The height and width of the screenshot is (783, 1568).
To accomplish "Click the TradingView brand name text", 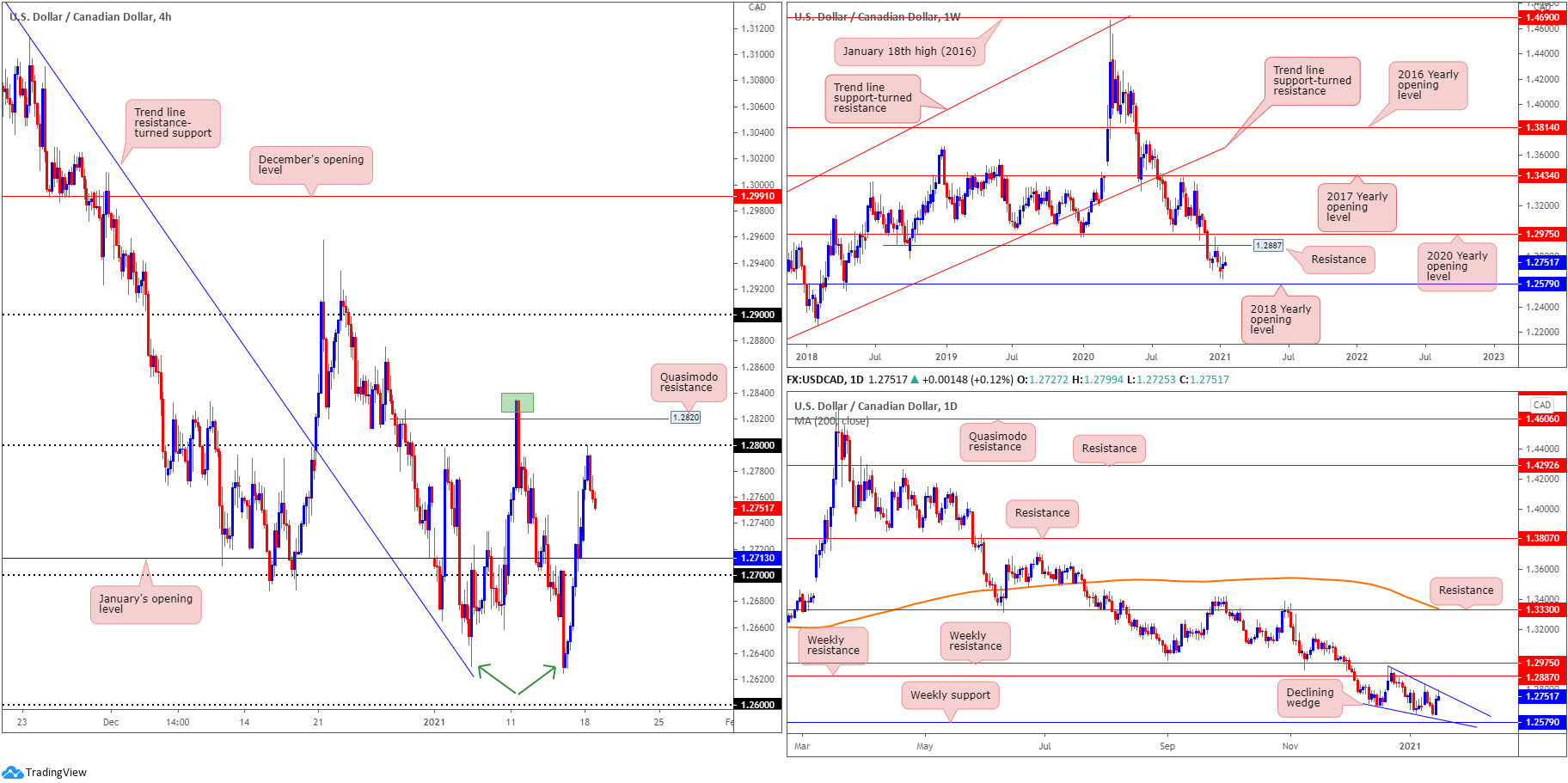I will (x=56, y=772).
